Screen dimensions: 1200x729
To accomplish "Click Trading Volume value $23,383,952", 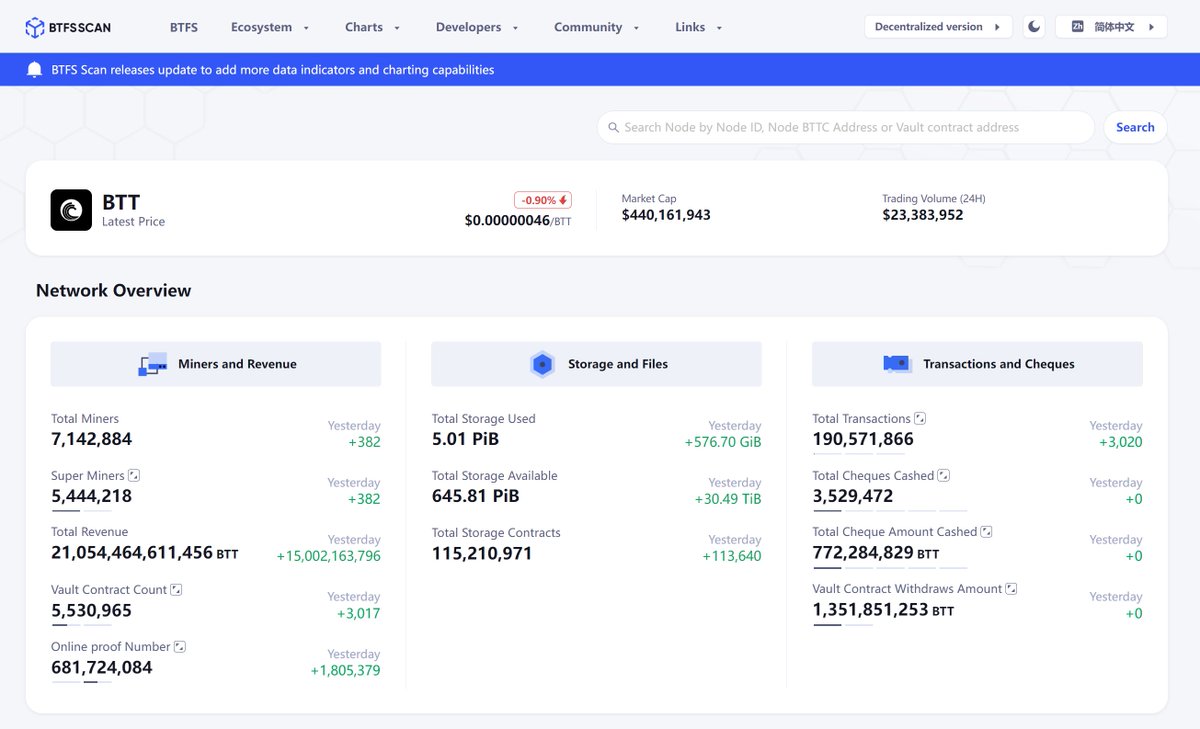I will [x=923, y=215].
